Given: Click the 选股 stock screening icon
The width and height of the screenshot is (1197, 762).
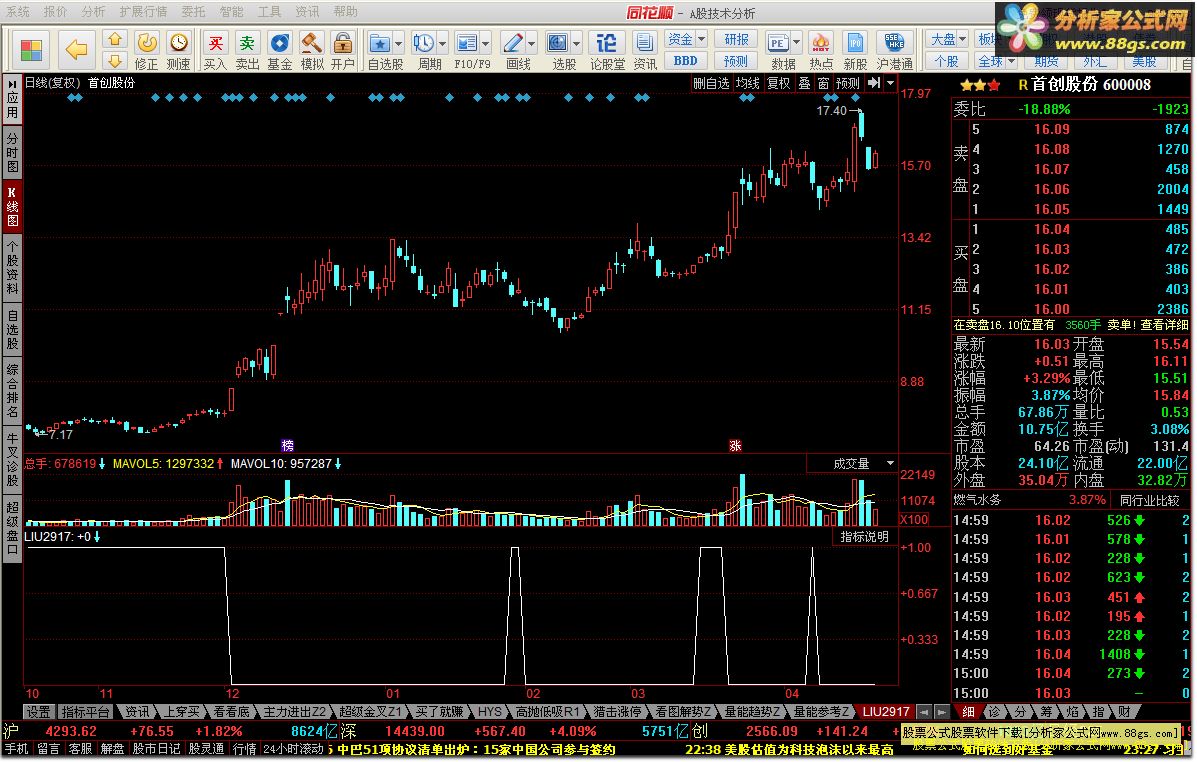Looking at the screenshot, I should coord(558,43).
